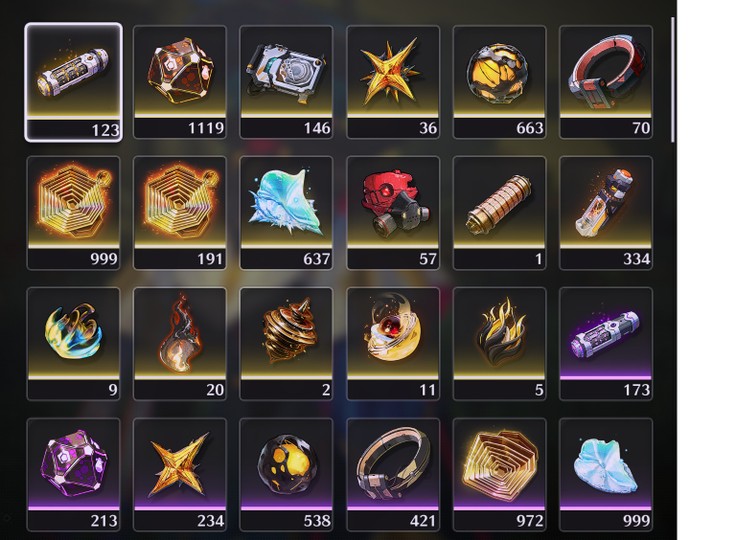Click the inventory vertical scrollbar
736x540 pixels.
[x=673, y=80]
